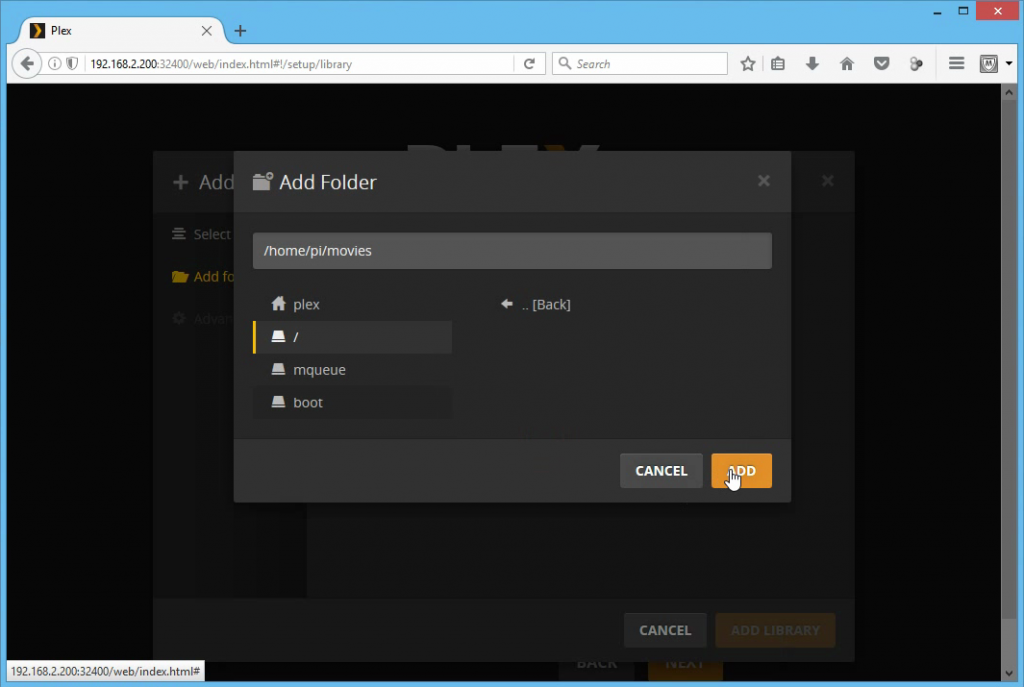Screen dimensions: 1024x687
Task: Minimize the Firefox window
Action: pyautogui.click(x=937, y=12)
